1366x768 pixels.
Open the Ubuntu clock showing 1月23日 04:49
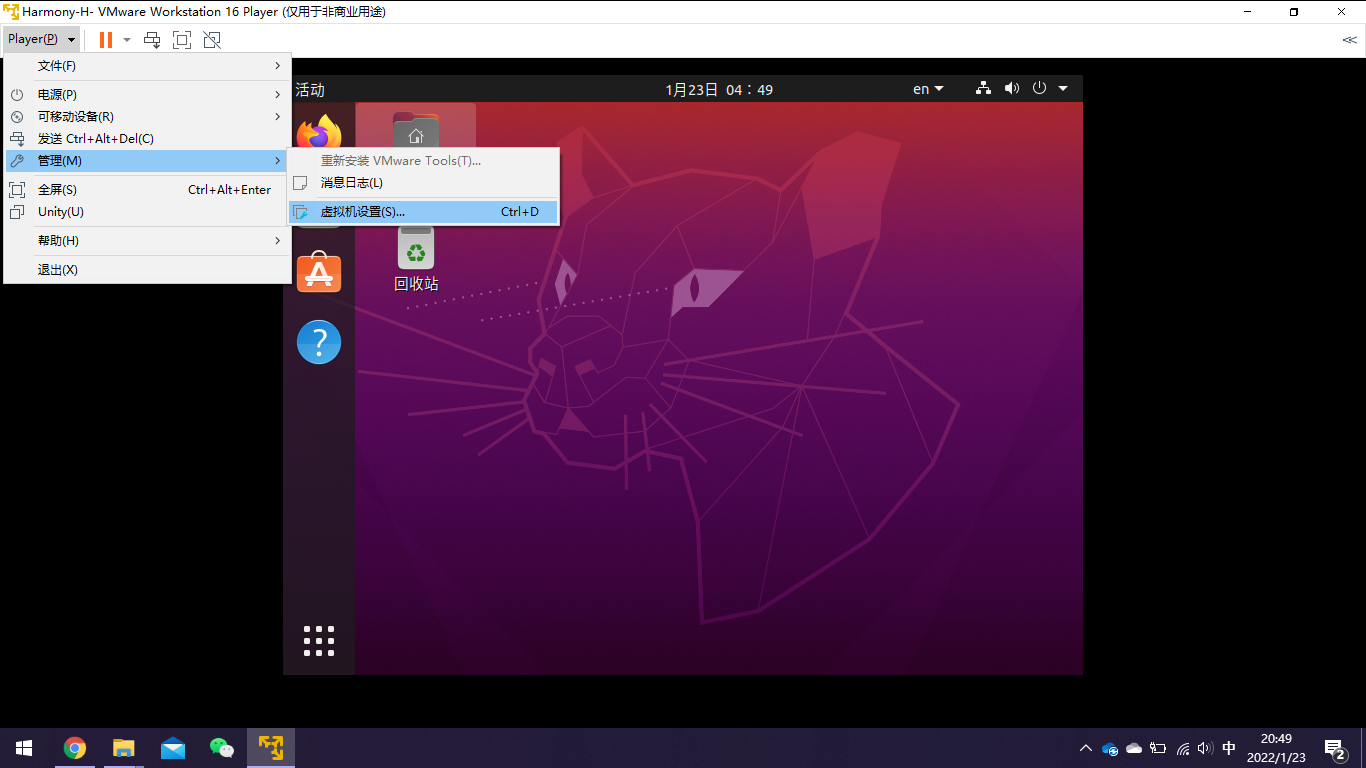click(719, 90)
